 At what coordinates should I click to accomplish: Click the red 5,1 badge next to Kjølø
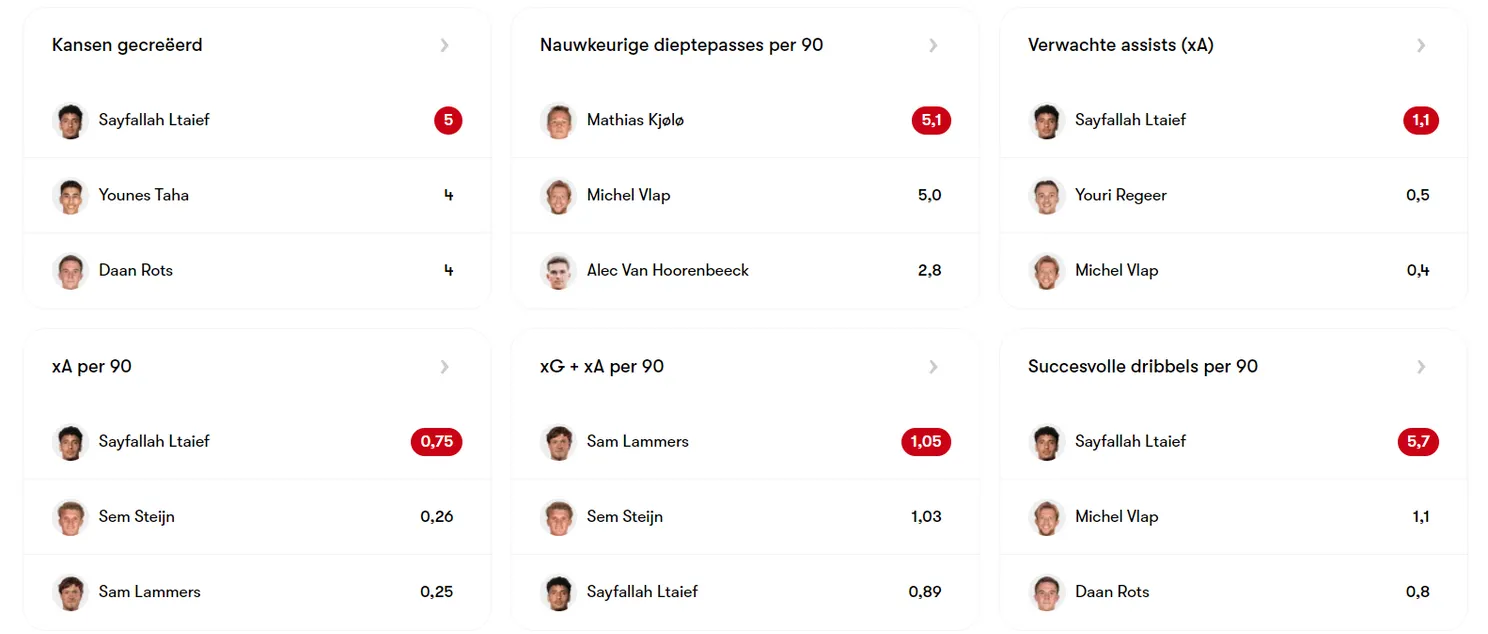point(931,120)
